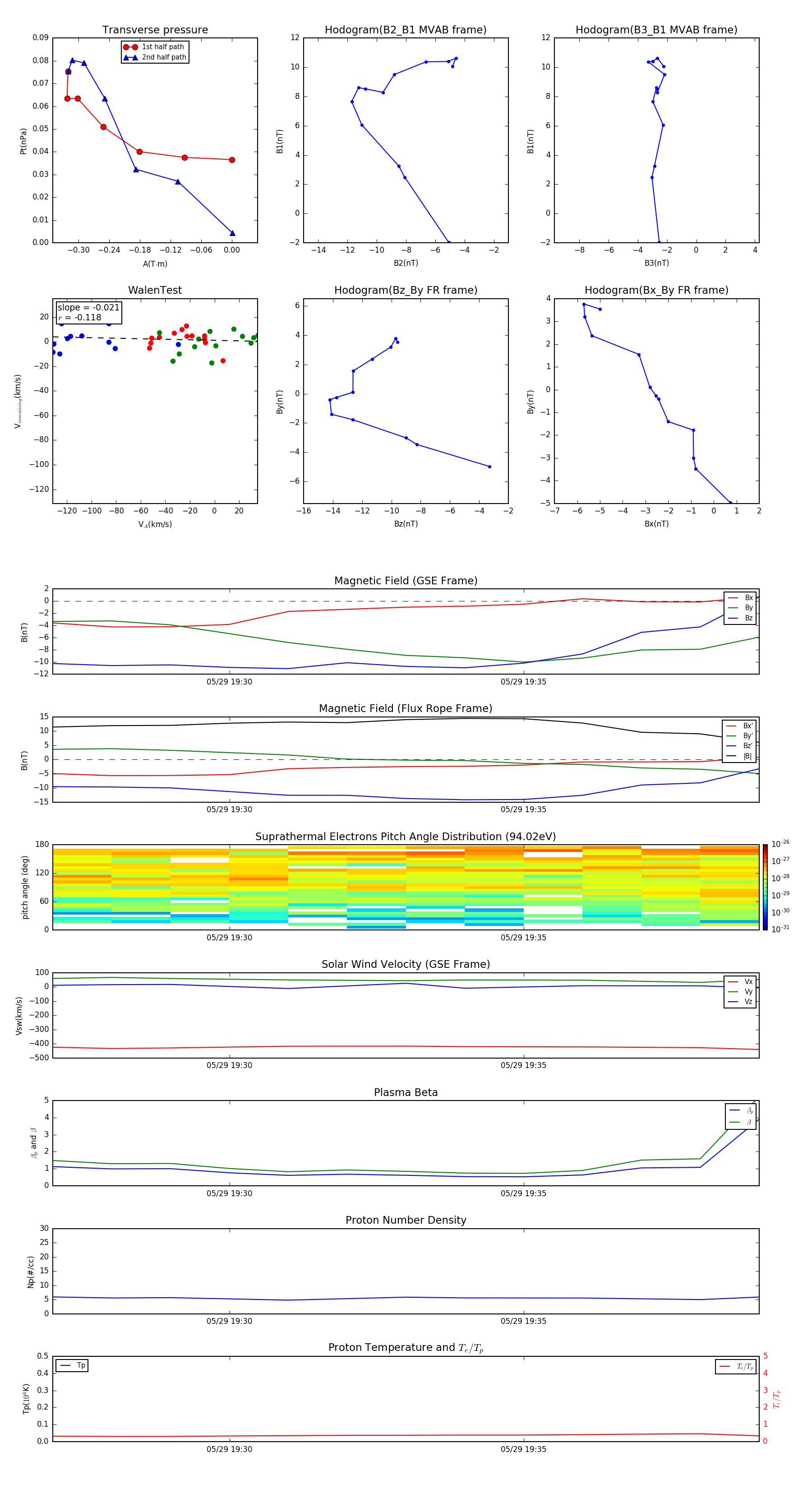Click the 'Vy' legend entry
This screenshot has height=1489, width=812.
click(740, 991)
